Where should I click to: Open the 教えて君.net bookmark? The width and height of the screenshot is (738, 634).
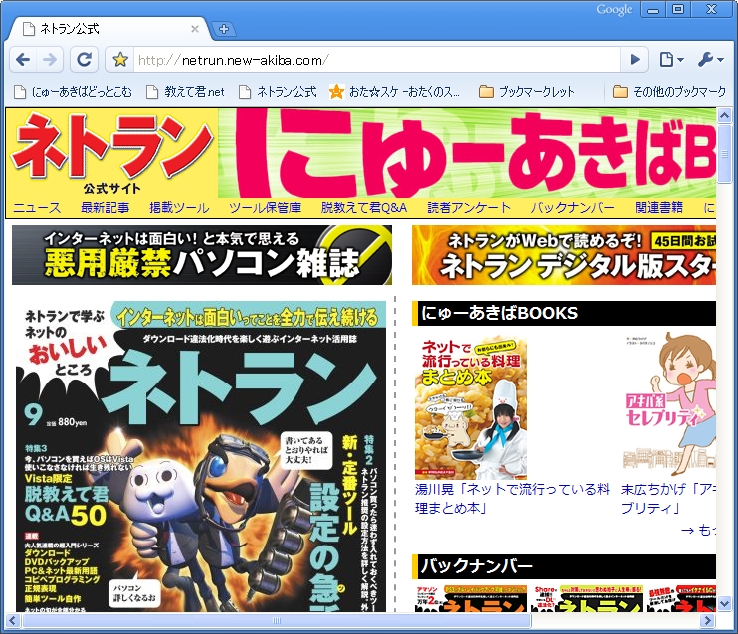(185, 92)
